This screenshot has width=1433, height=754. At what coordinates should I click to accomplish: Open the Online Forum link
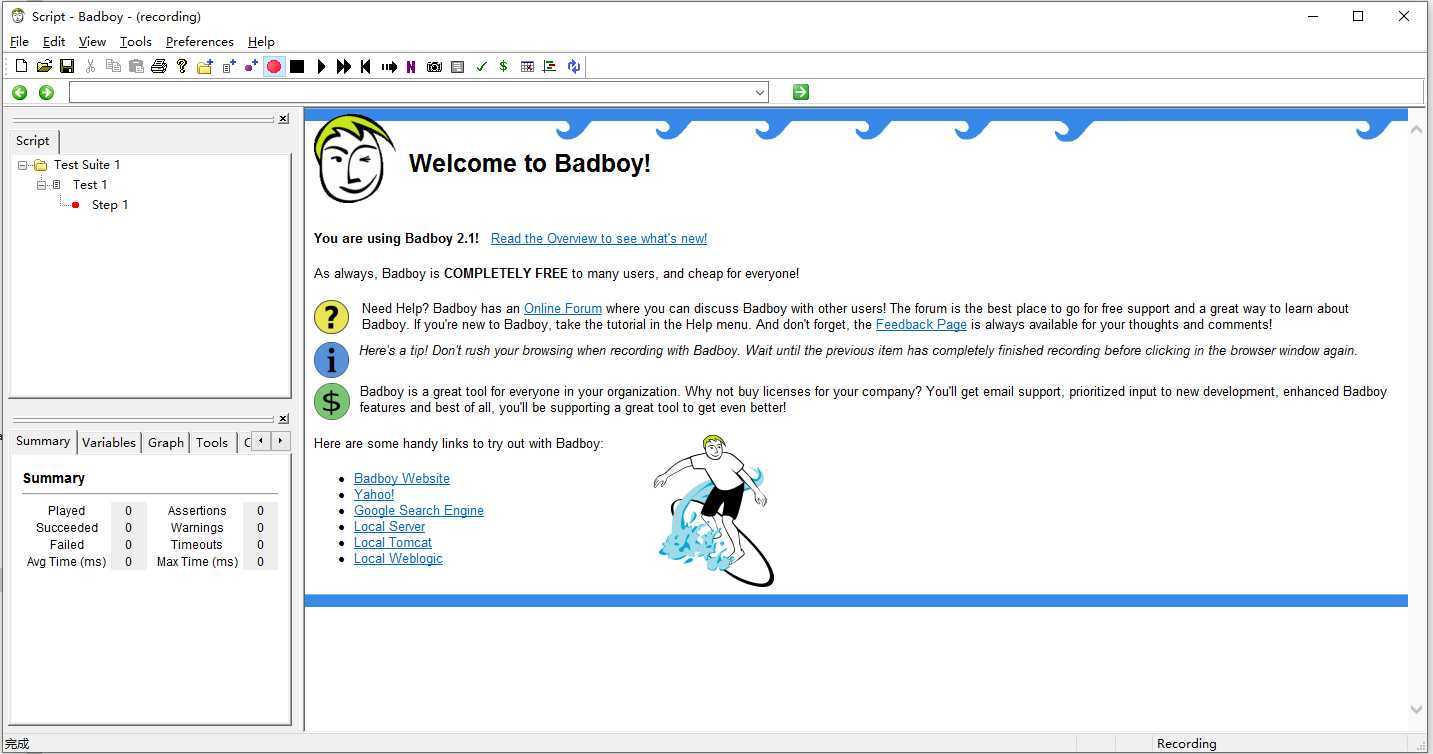563,309
